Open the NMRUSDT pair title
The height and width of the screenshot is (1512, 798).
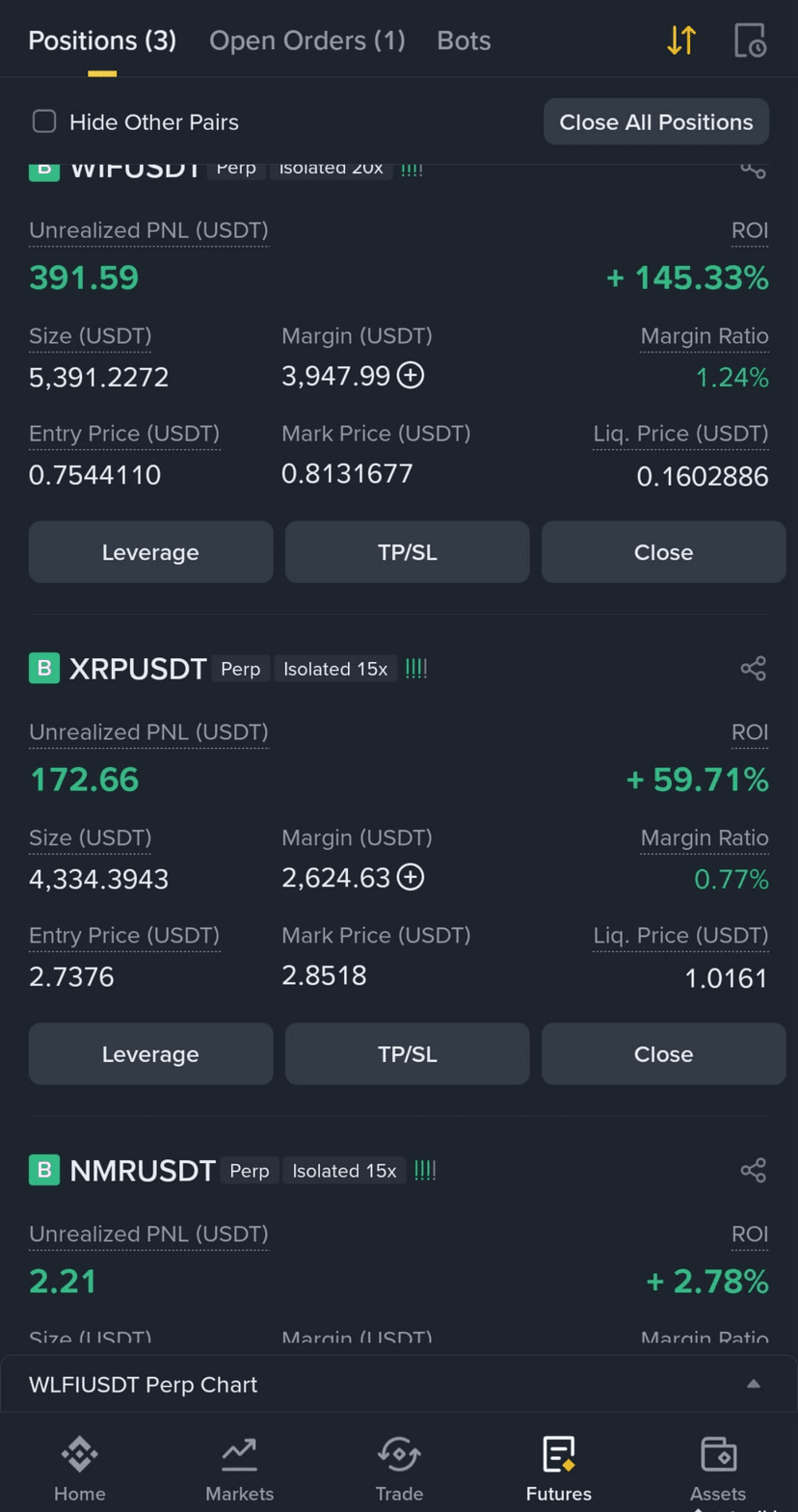click(x=143, y=1171)
